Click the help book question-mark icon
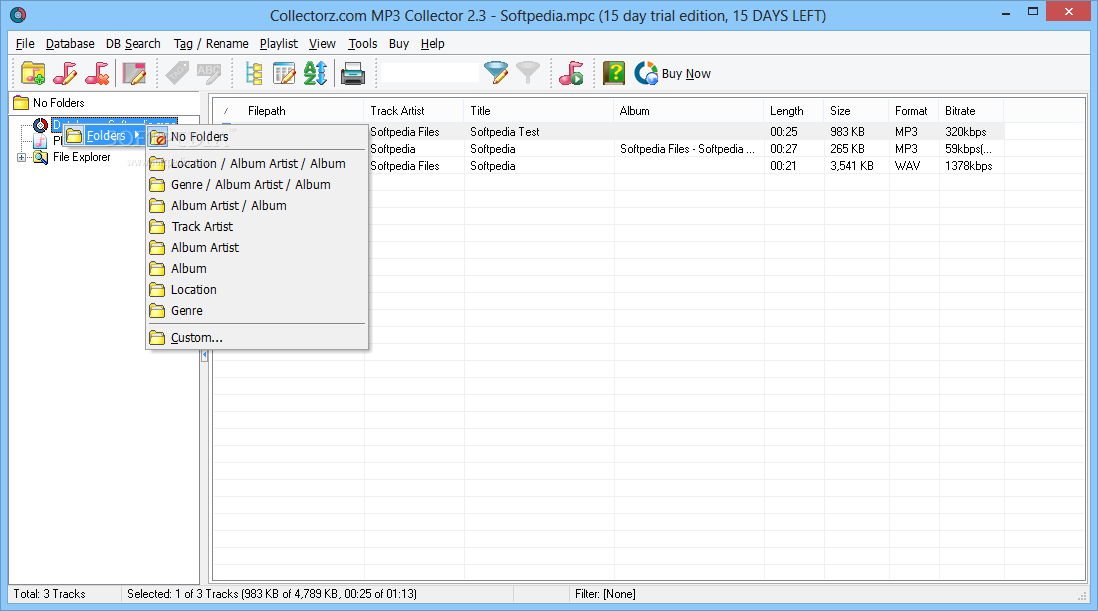The height and width of the screenshot is (611, 1098). click(614, 73)
